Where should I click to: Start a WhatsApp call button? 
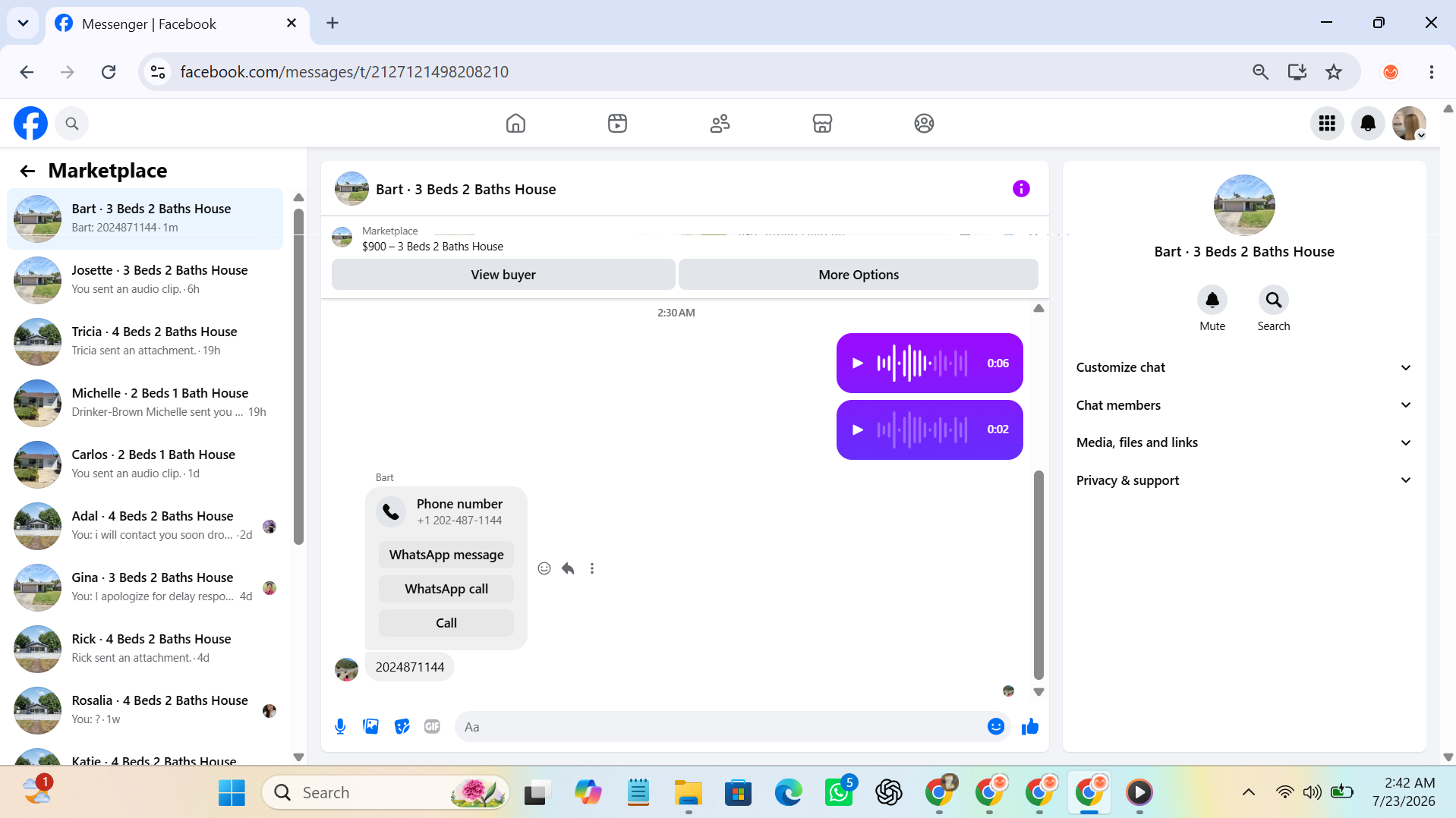click(x=446, y=589)
